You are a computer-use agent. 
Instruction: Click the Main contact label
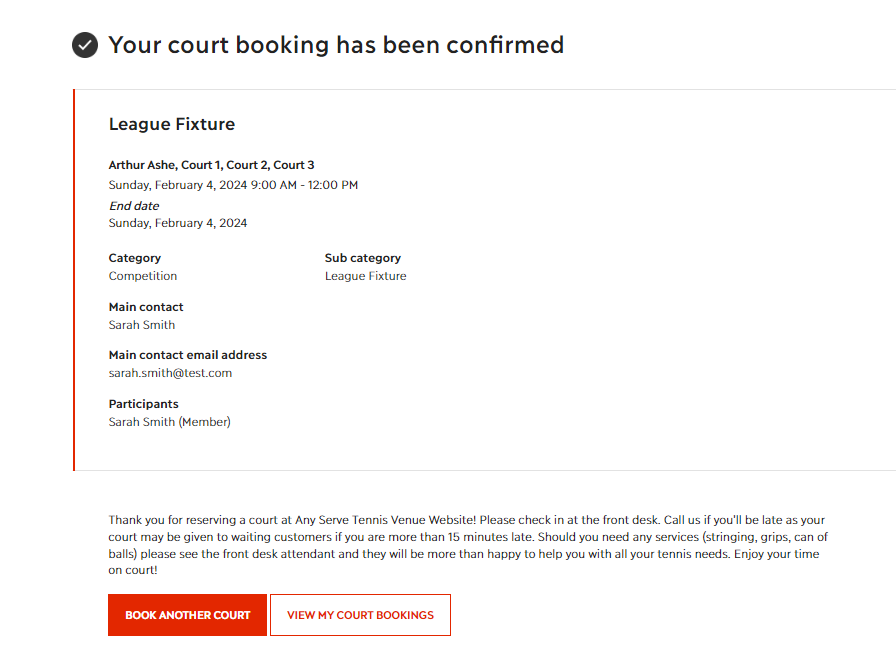pos(146,307)
